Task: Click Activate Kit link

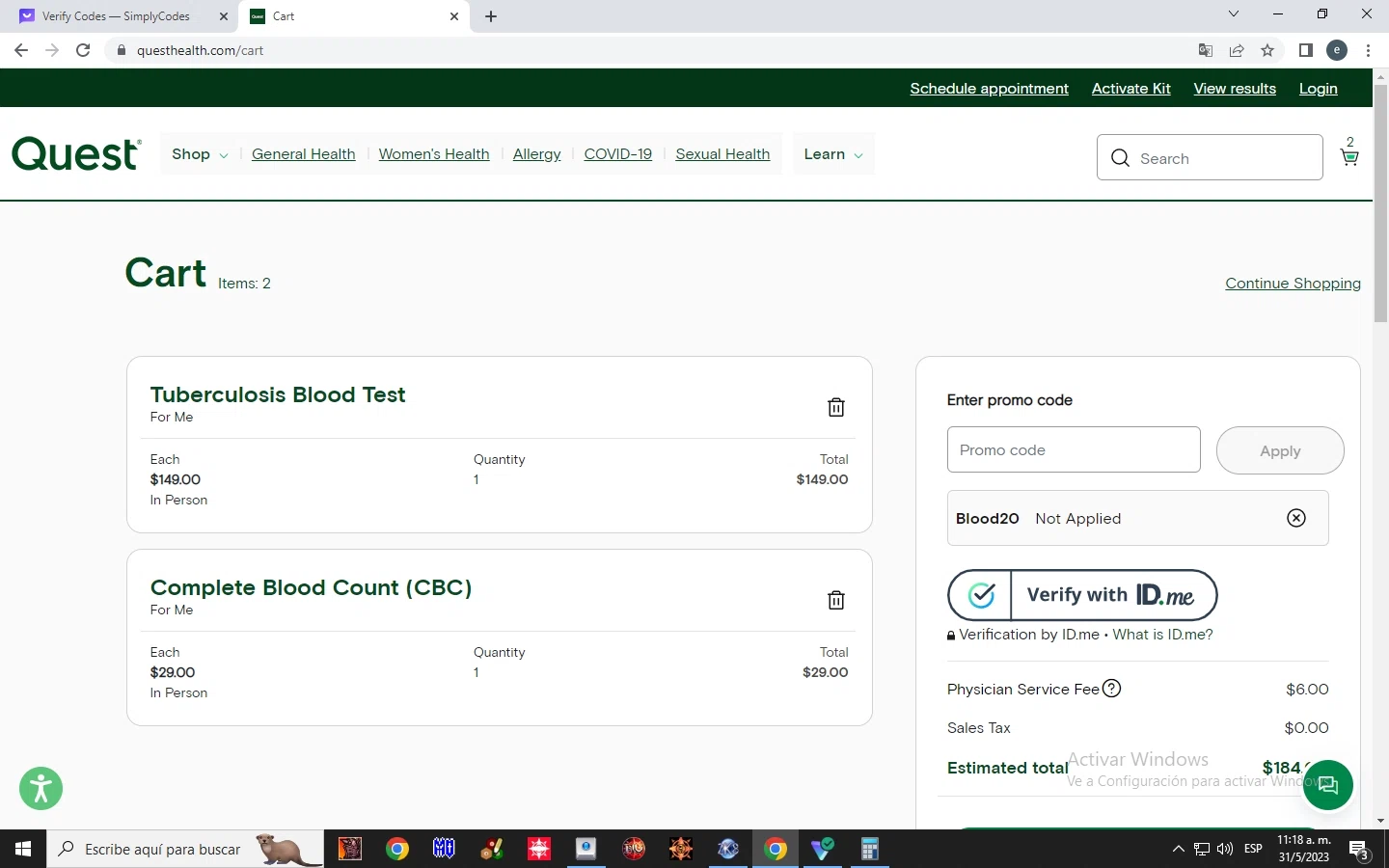Action: coord(1130,89)
